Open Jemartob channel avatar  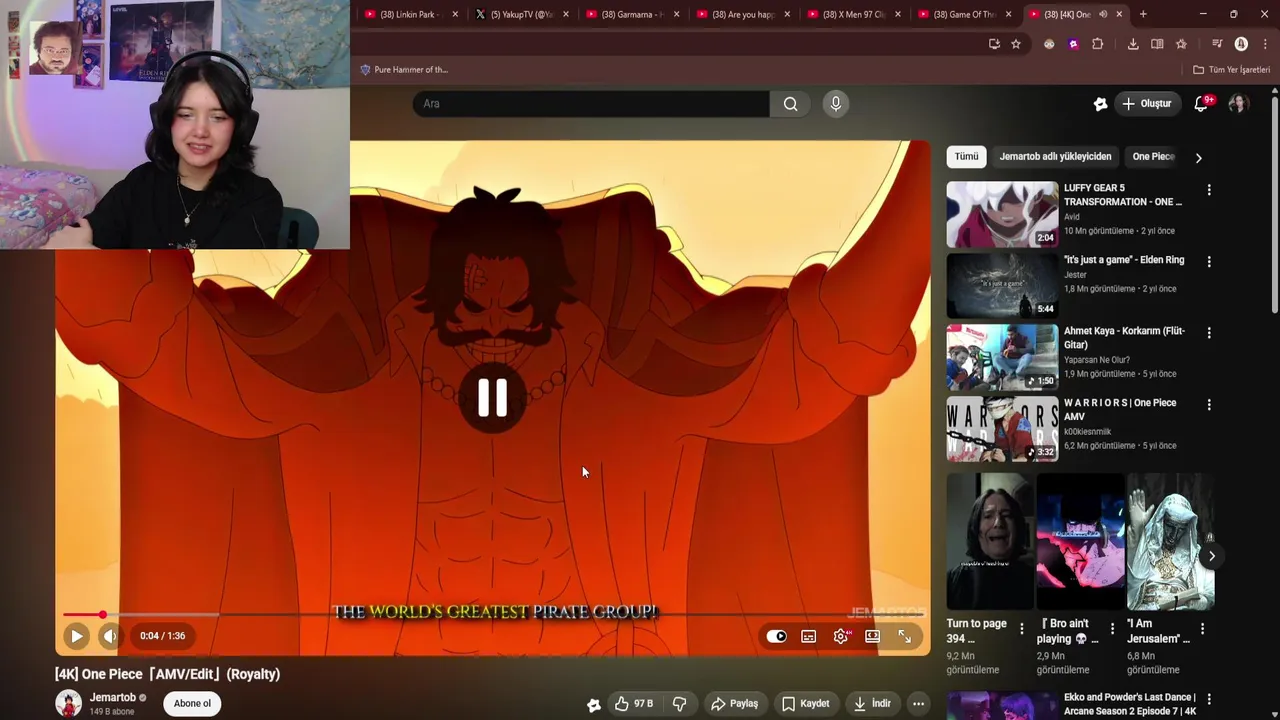(x=68, y=703)
